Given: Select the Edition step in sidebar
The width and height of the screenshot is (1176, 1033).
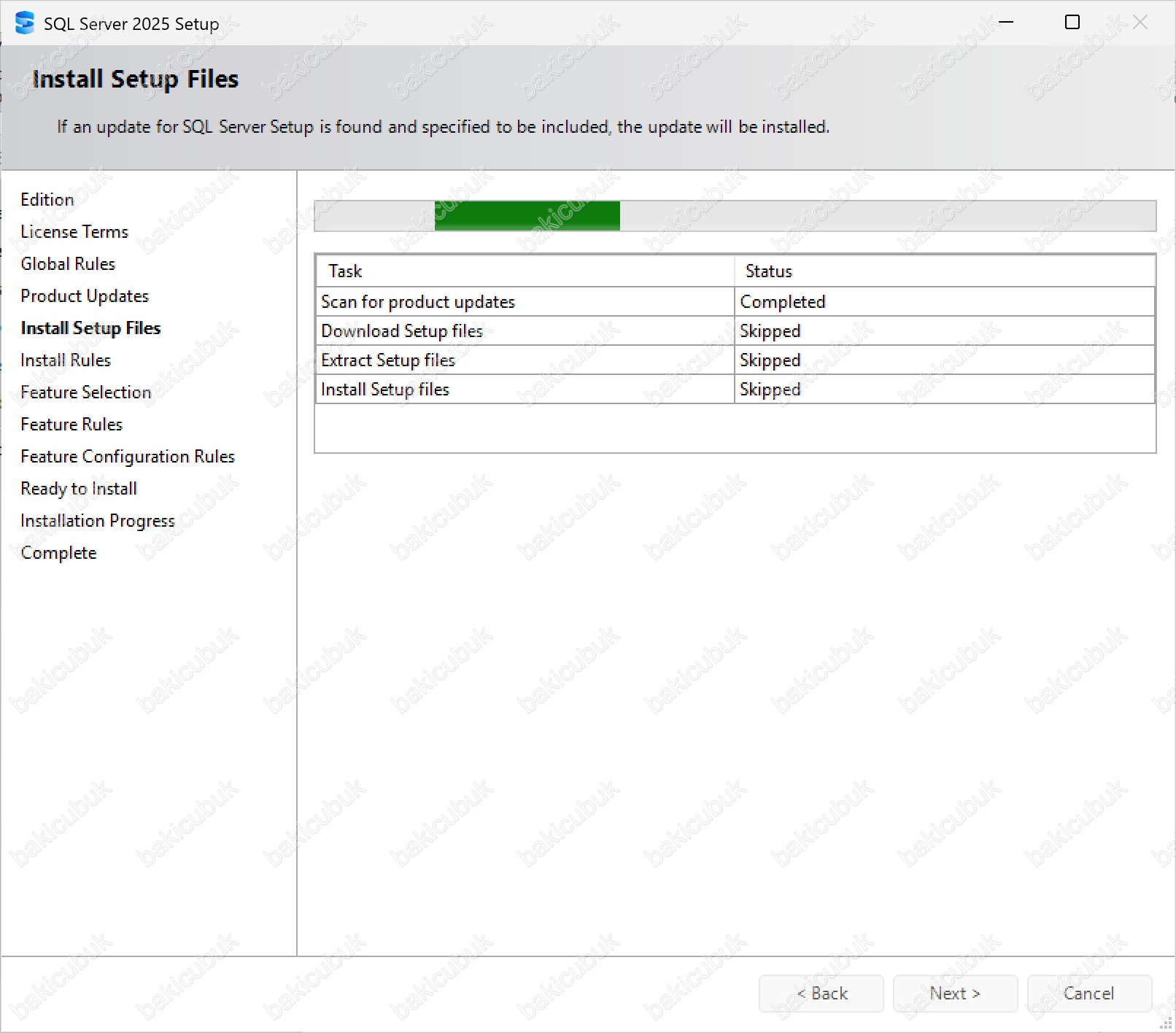Looking at the screenshot, I should [x=47, y=200].
